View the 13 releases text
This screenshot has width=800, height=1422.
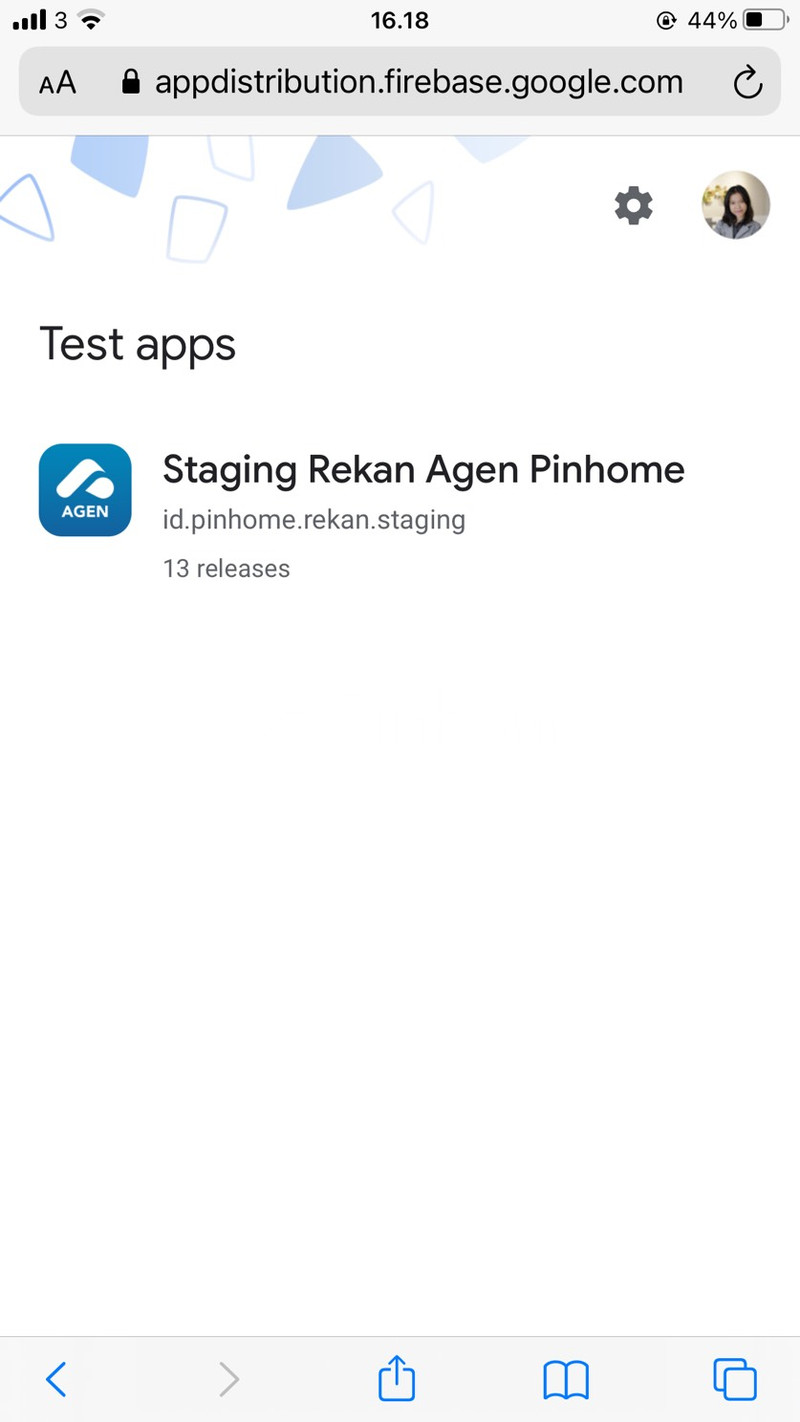click(226, 568)
